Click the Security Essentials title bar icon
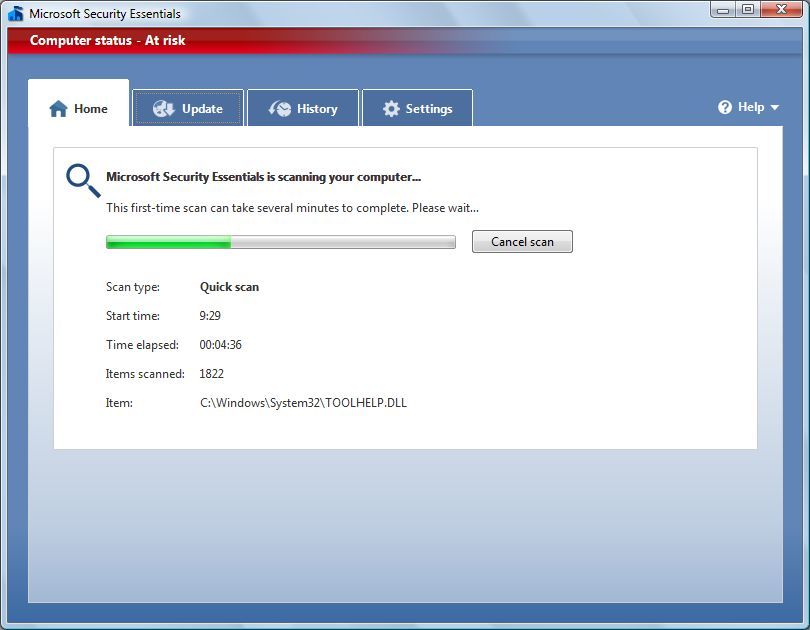Screen dimensions: 810x630 [x=13, y=12]
